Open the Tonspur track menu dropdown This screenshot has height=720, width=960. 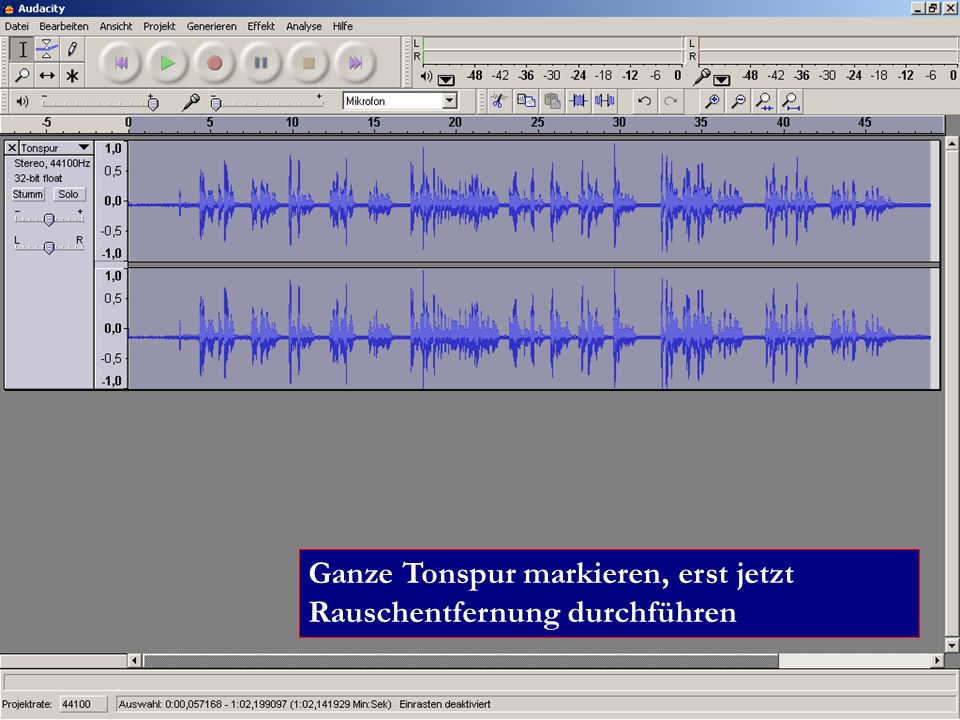[x=84, y=148]
